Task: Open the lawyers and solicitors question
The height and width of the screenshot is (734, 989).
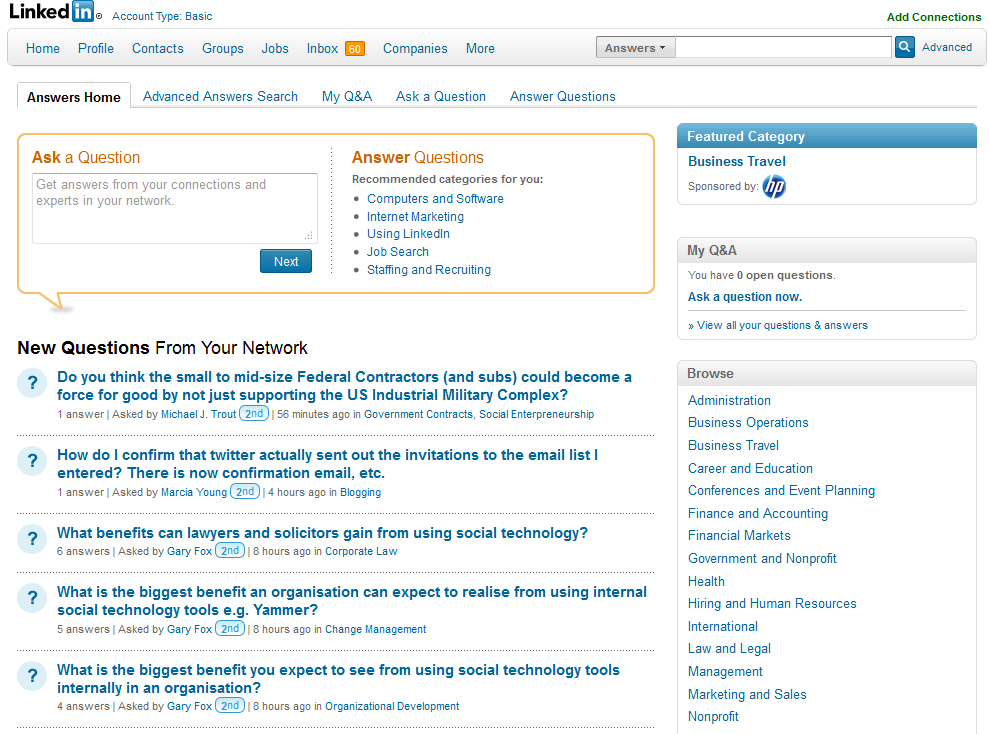Action: (x=322, y=533)
